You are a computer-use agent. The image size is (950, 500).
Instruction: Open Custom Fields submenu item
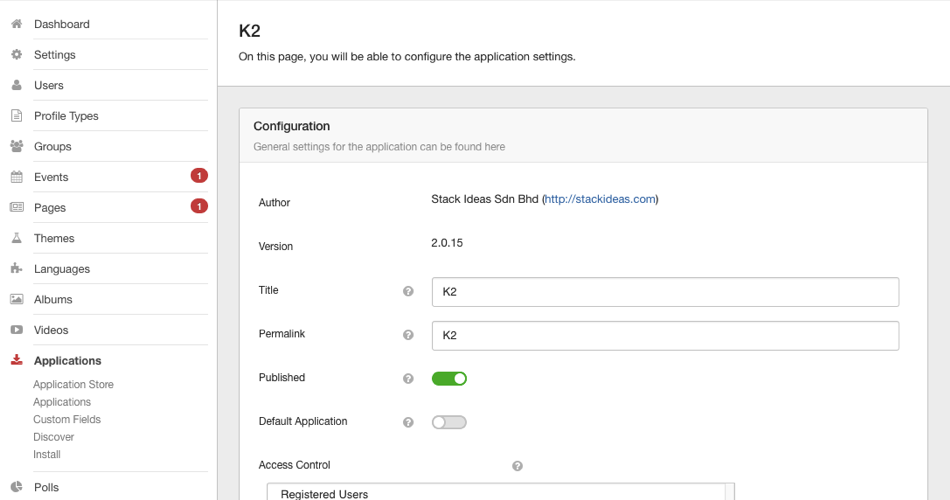coord(67,420)
